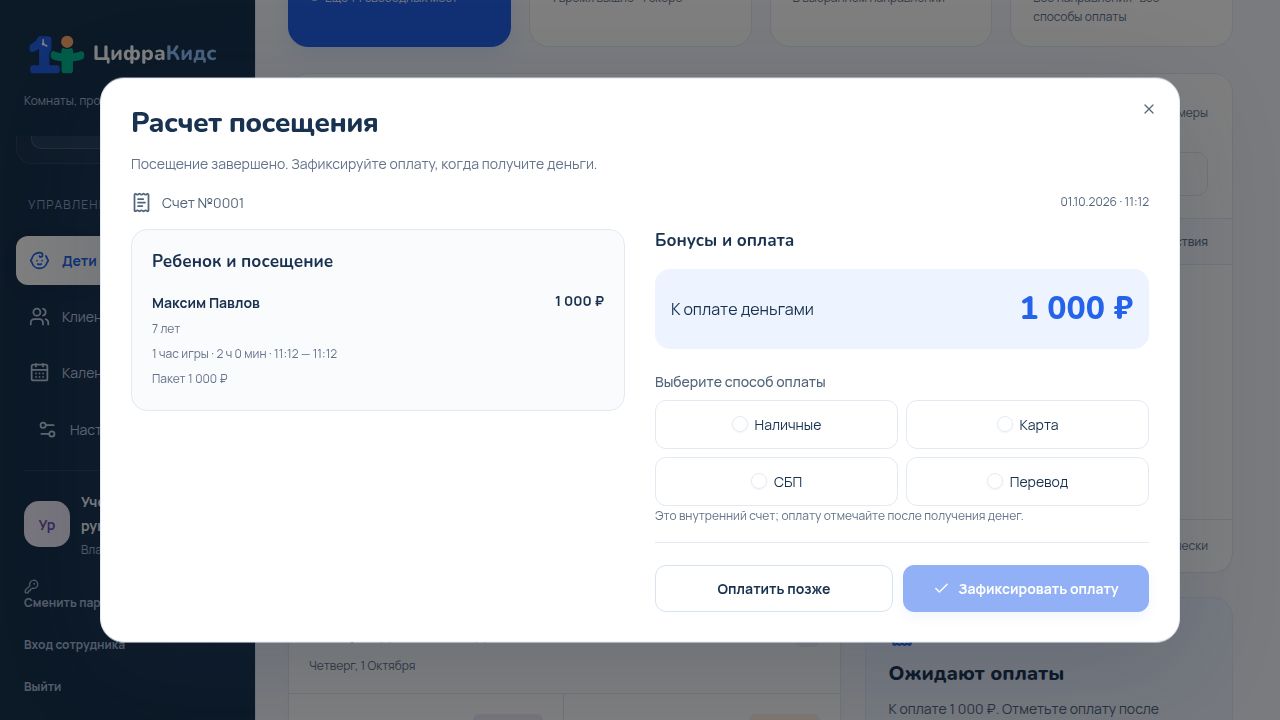1280x720 pixels.
Task: Open the clients icon in sidebar
Action: click(x=40, y=317)
